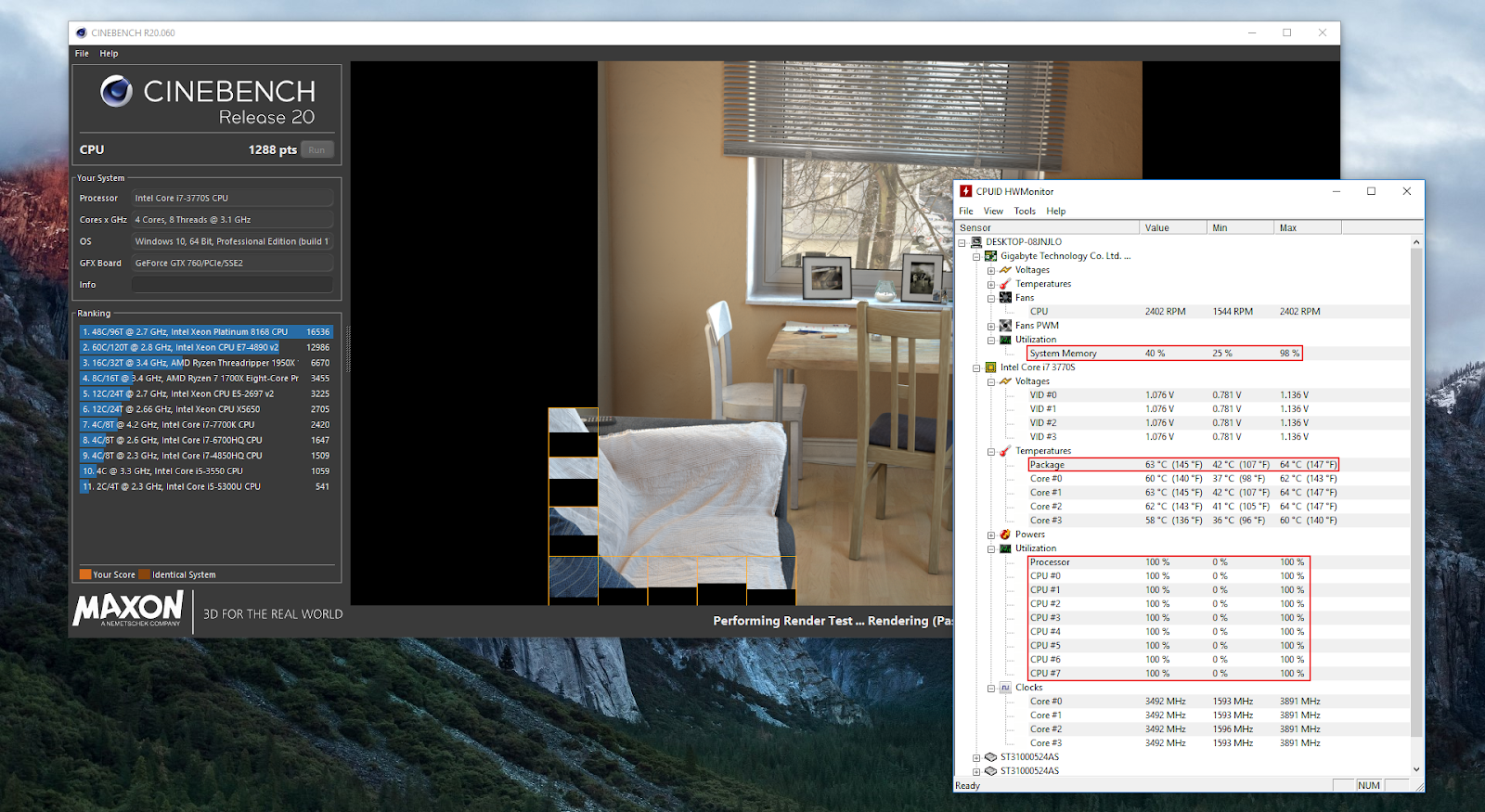Click the Sensor column header in HWMonitor

(1047, 227)
